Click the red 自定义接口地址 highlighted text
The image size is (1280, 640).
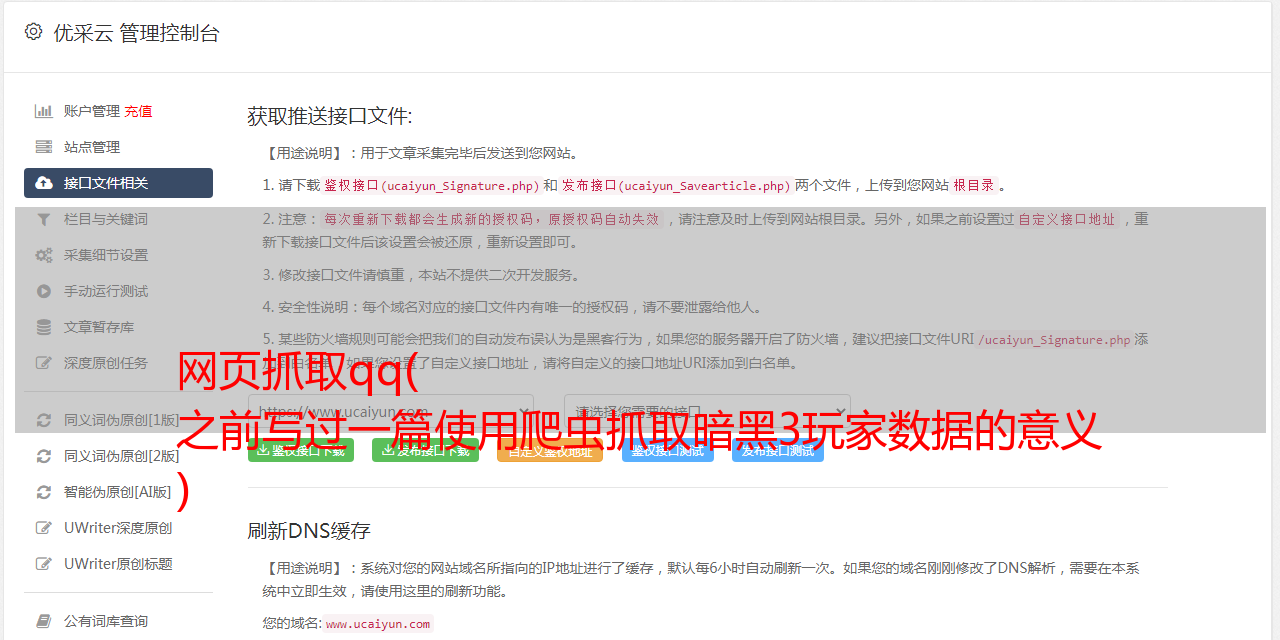[1066, 219]
